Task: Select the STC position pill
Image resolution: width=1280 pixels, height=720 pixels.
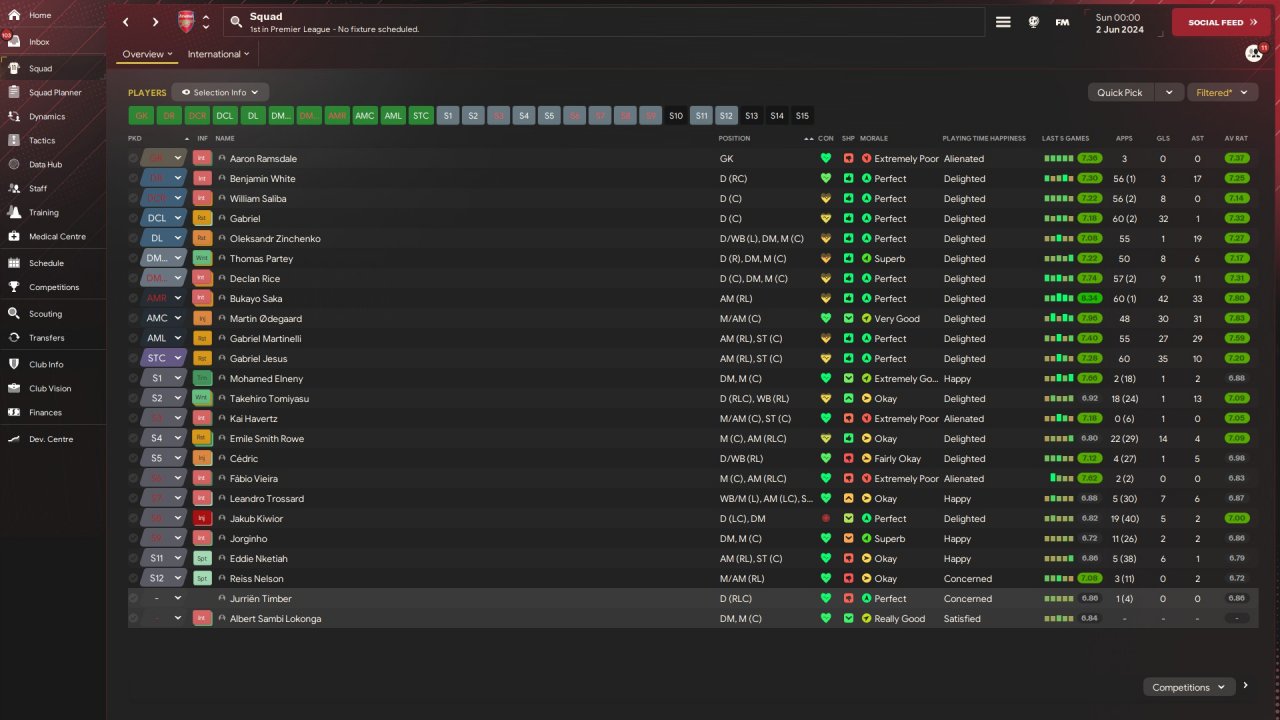Action: [x=421, y=116]
